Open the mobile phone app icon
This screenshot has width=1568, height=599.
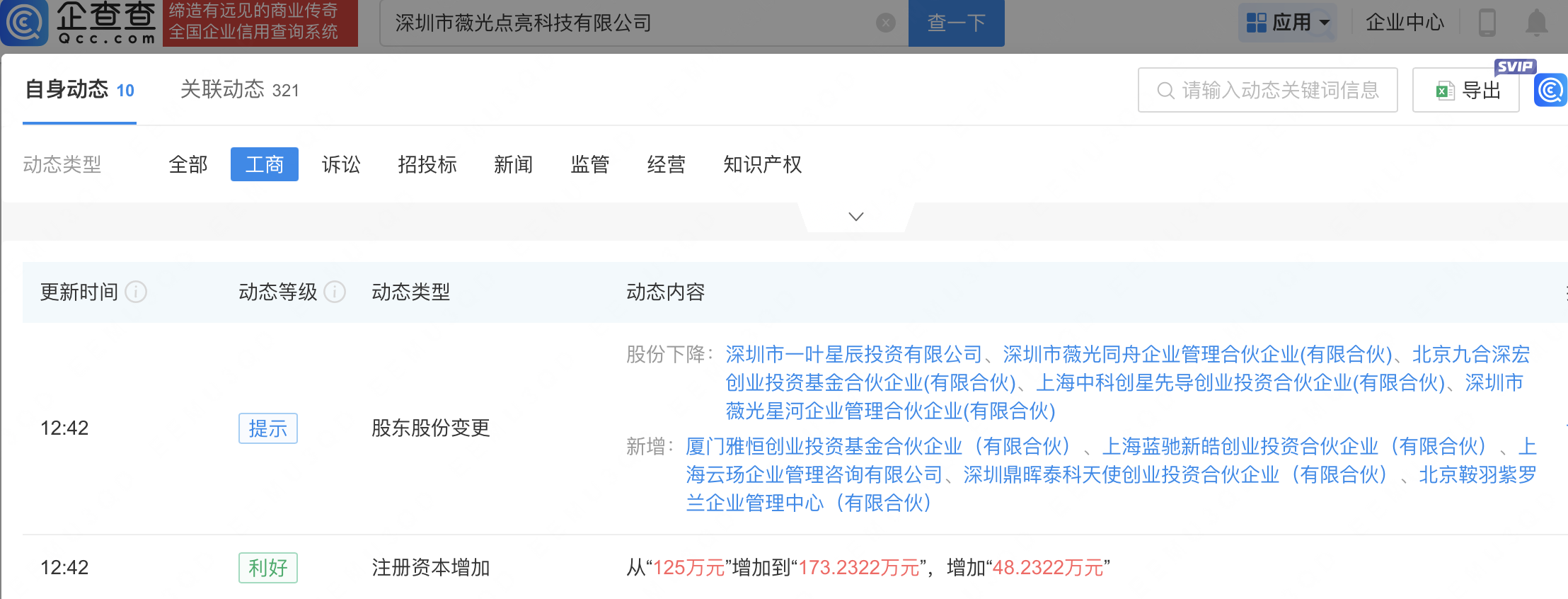[1487, 23]
